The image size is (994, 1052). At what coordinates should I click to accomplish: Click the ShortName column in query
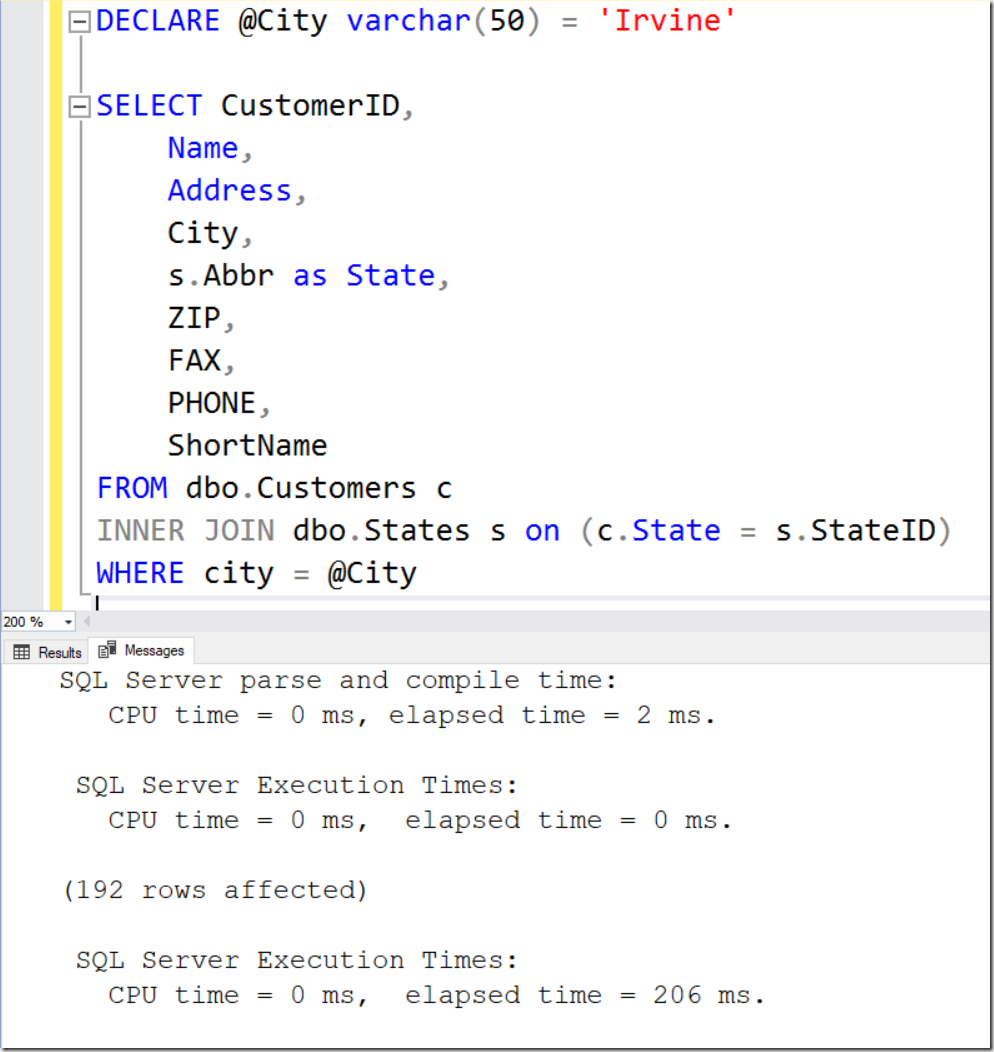click(247, 445)
